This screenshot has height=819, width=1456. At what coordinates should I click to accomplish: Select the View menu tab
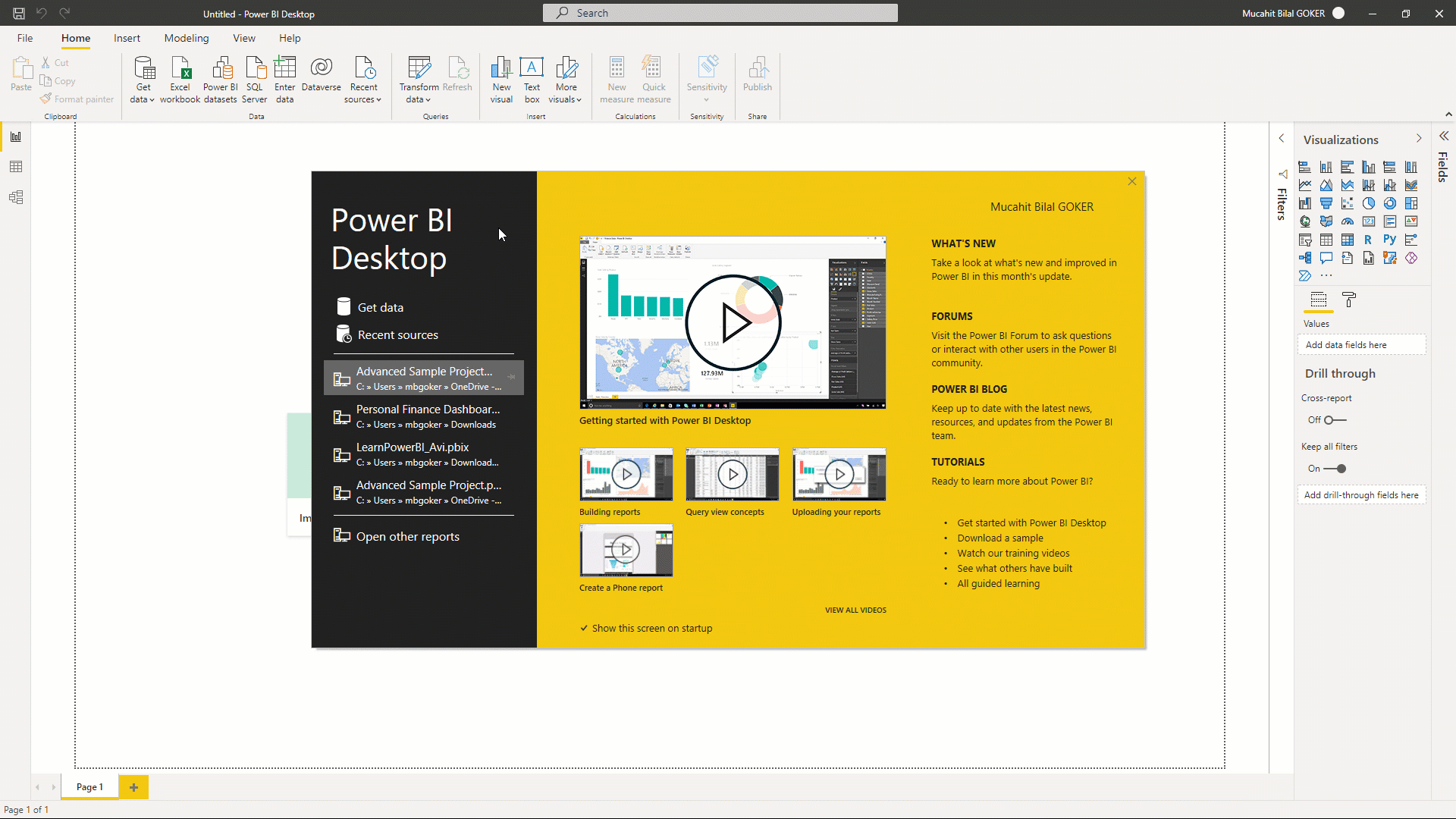tap(244, 37)
